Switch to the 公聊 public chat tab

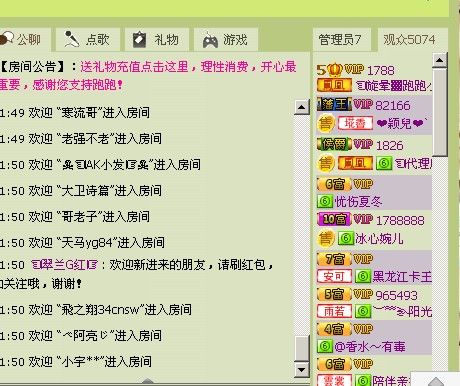point(25,39)
